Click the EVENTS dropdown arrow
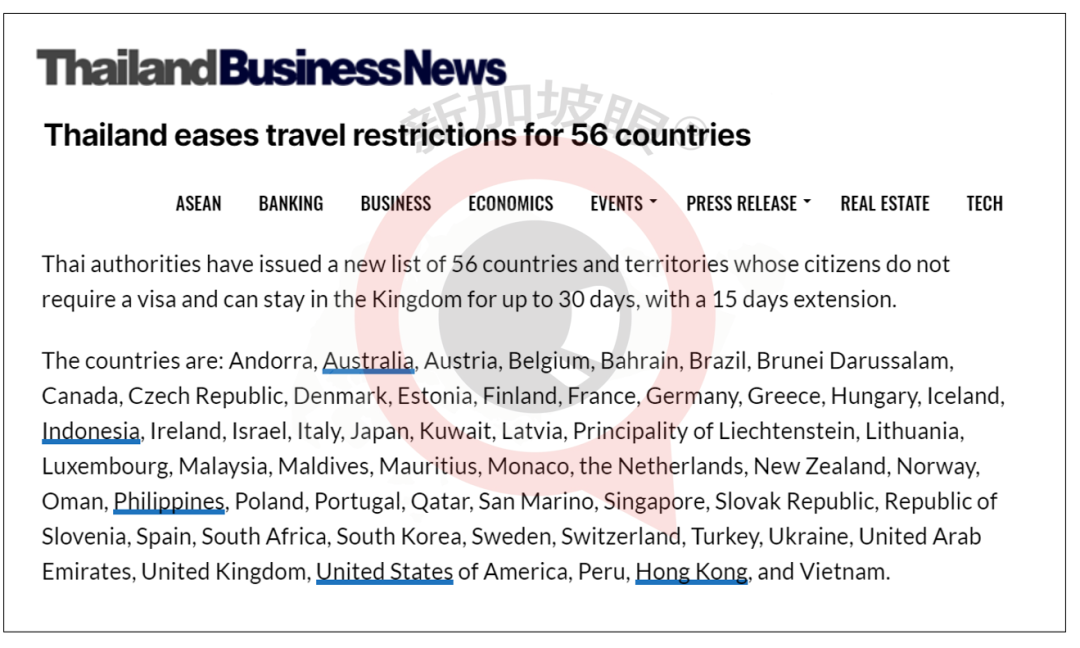The width and height of the screenshot is (1080, 648). tap(653, 203)
